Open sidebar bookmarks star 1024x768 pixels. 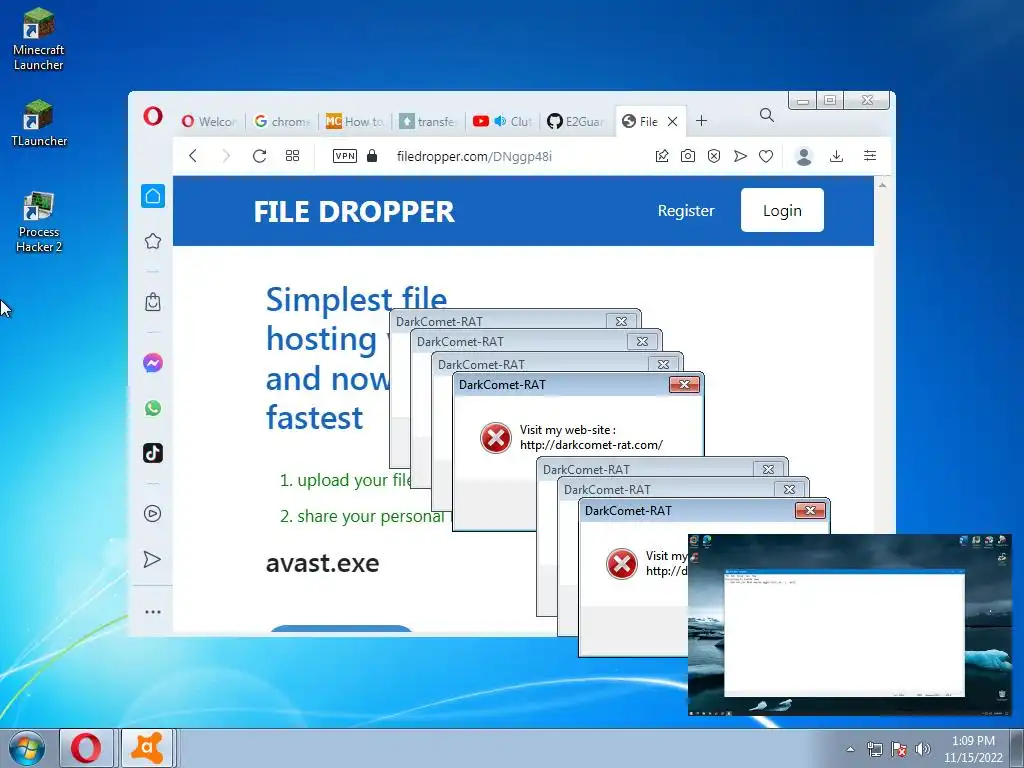[x=153, y=241]
